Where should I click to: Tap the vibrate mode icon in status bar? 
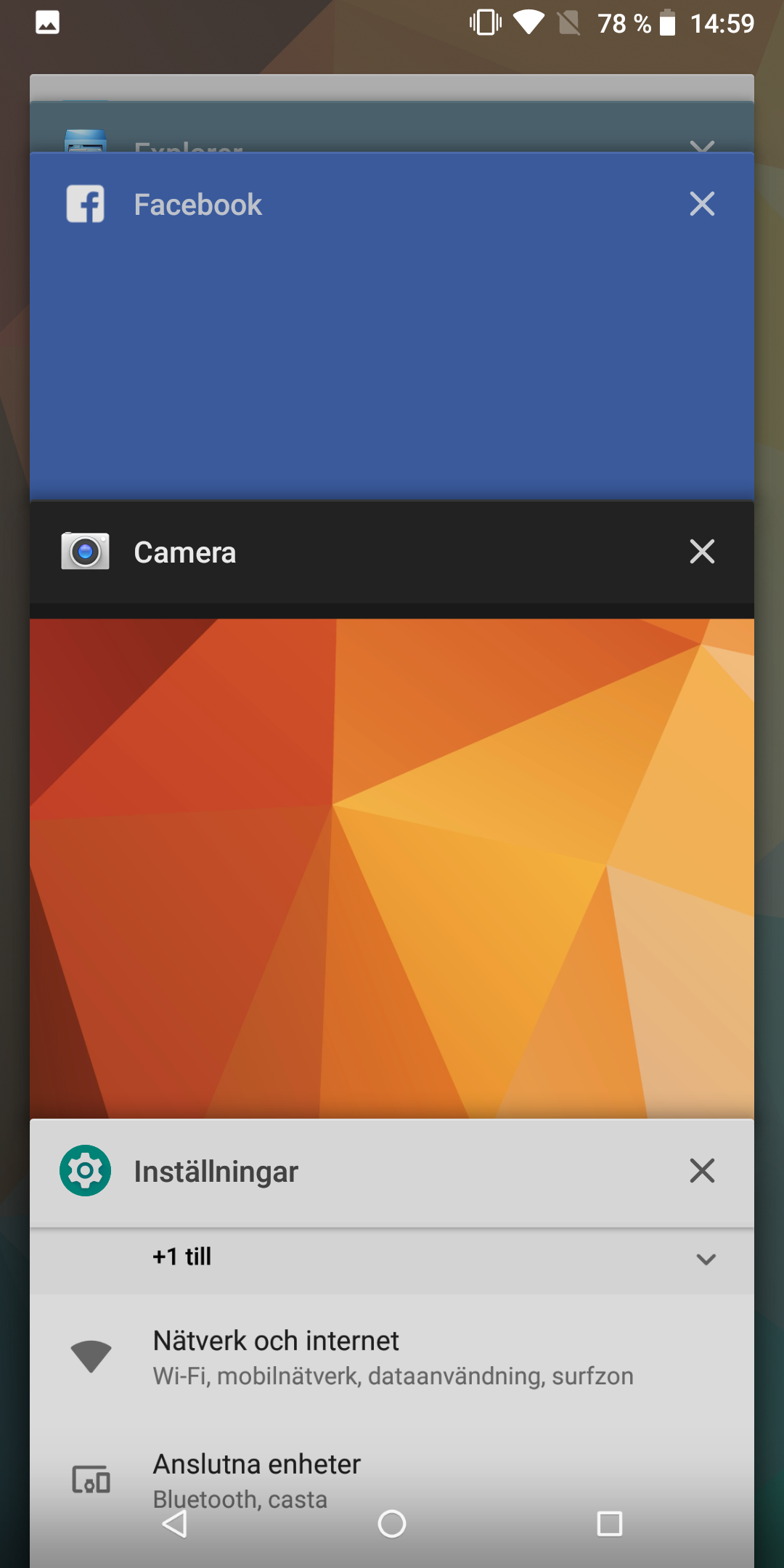(x=485, y=23)
